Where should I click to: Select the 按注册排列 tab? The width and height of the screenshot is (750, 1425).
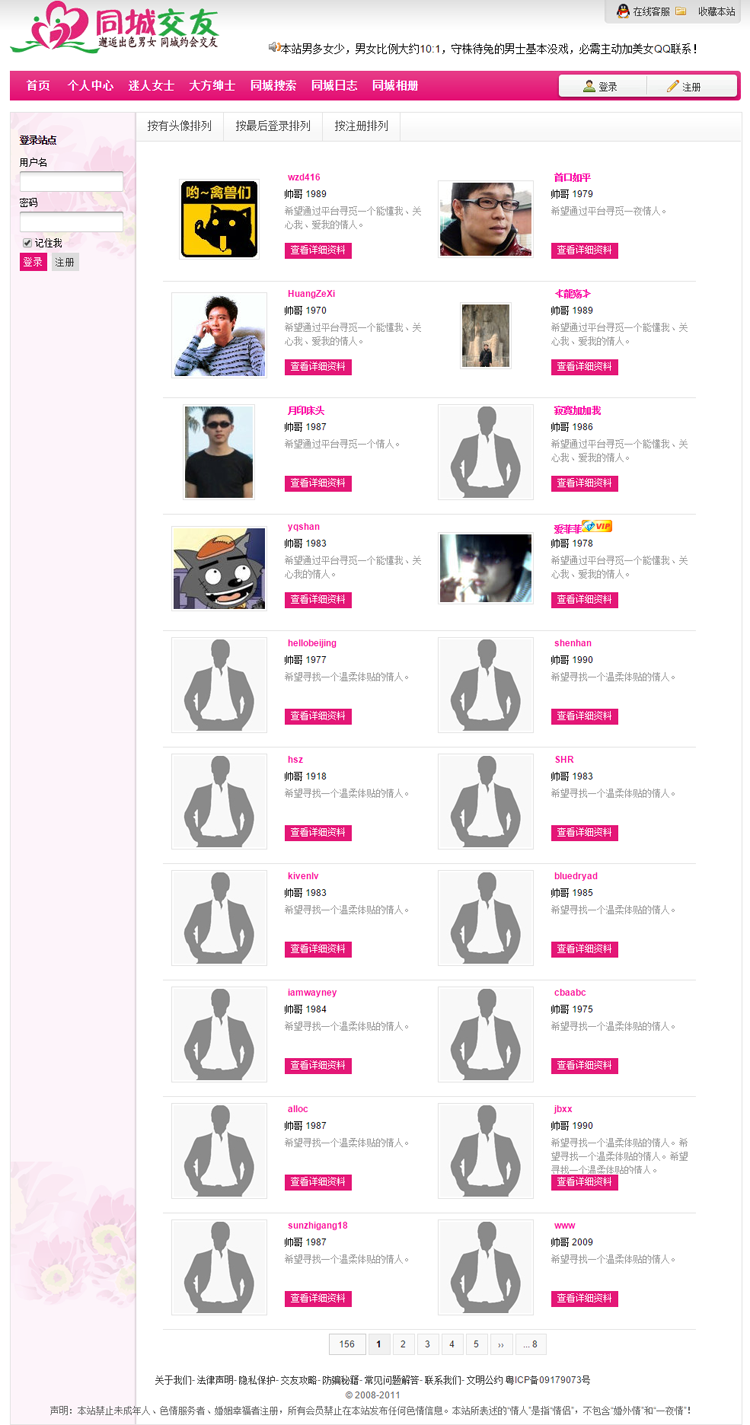tap(362, 126)
